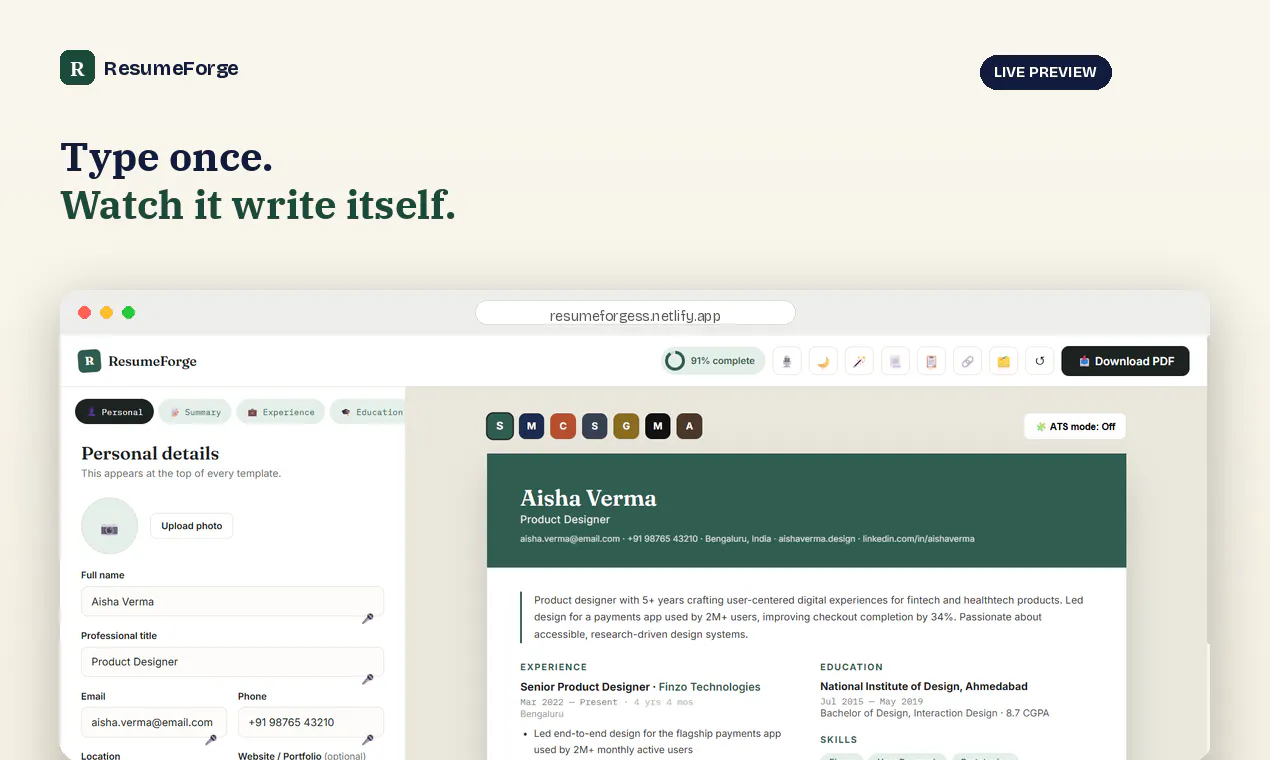
Task: Click the chain link icon in toolbar
Action: point(967,361)
